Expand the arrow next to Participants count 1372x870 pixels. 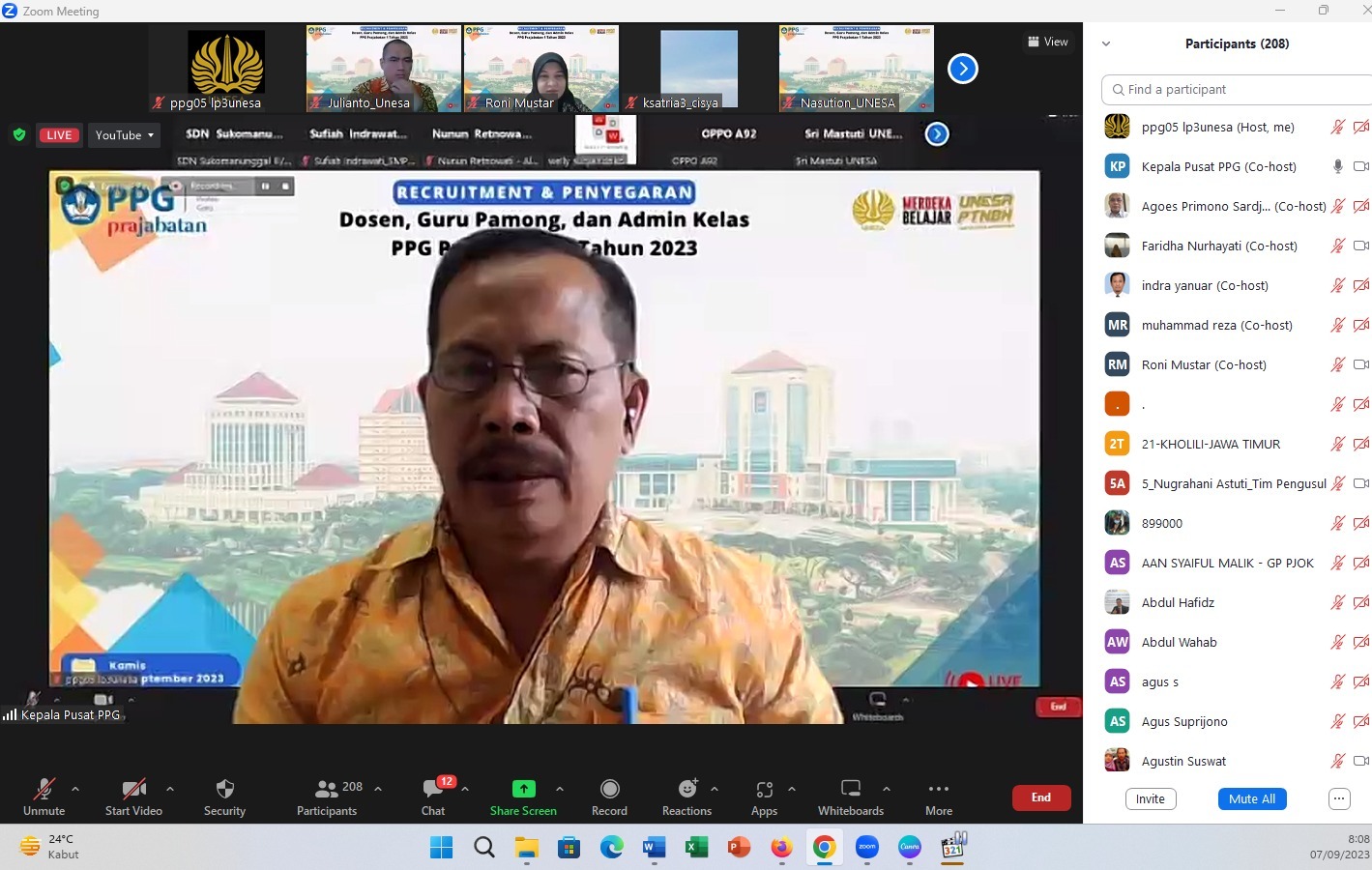pos(378,789)
